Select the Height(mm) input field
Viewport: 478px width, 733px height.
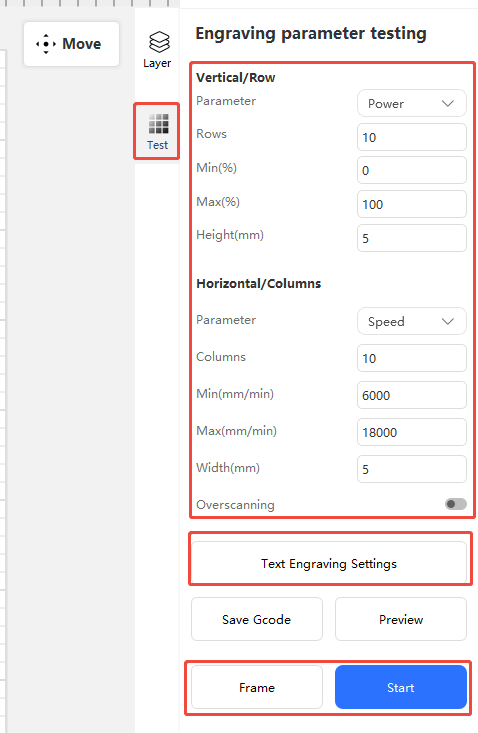point(412,238)
